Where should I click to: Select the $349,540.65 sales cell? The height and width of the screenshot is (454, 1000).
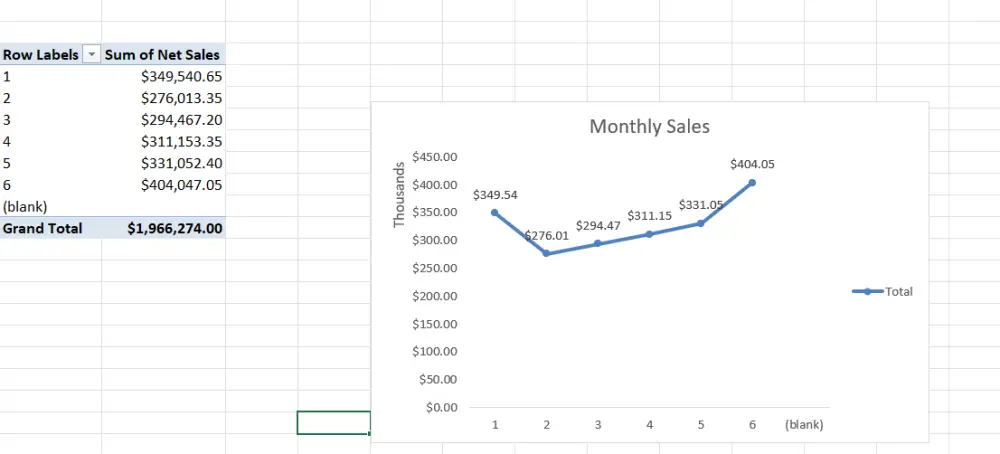point(181,76)
